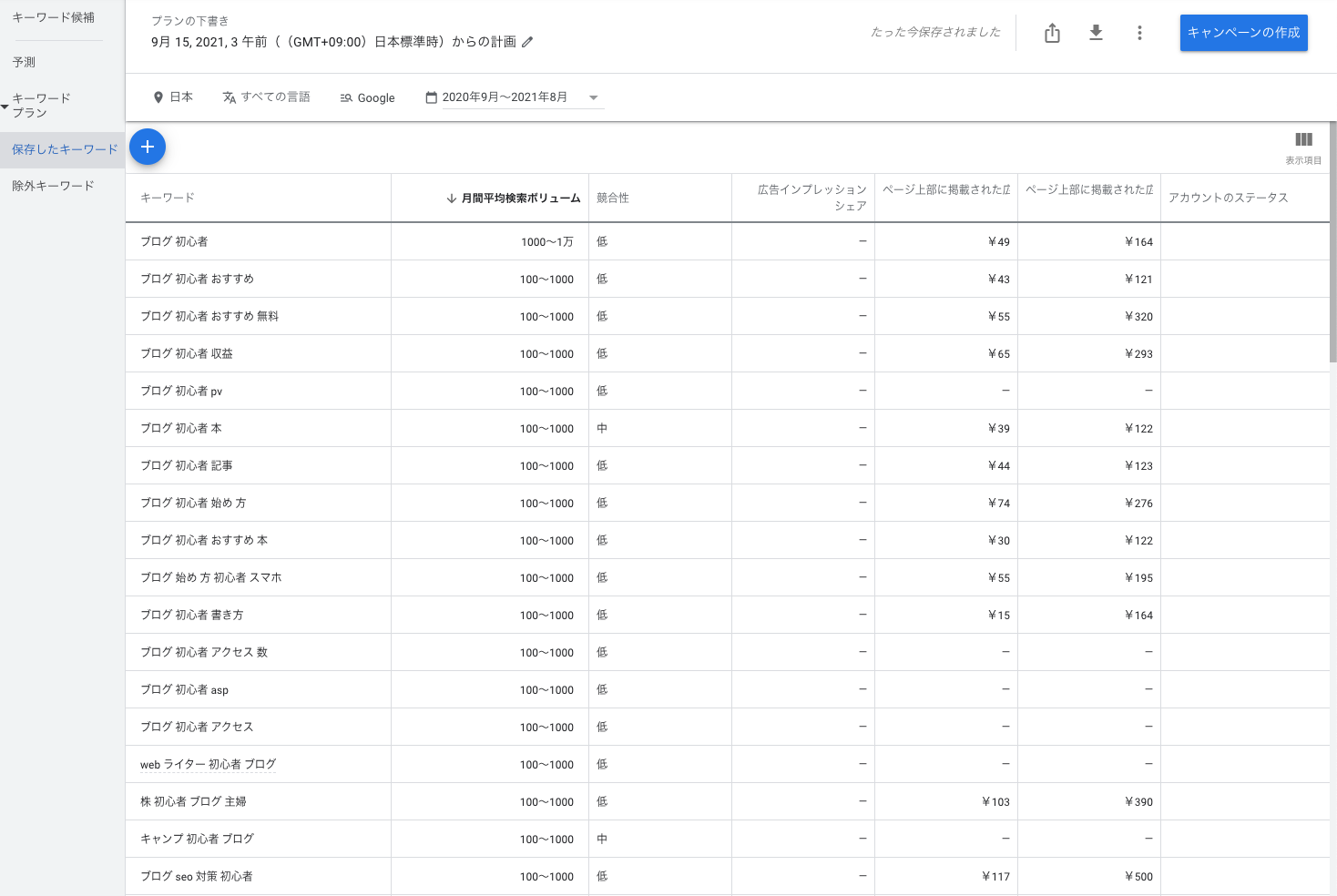Screen dimensions: 1337x896
Task: Click the 1000〜1万 search volume cell
Action: point(547,242)
